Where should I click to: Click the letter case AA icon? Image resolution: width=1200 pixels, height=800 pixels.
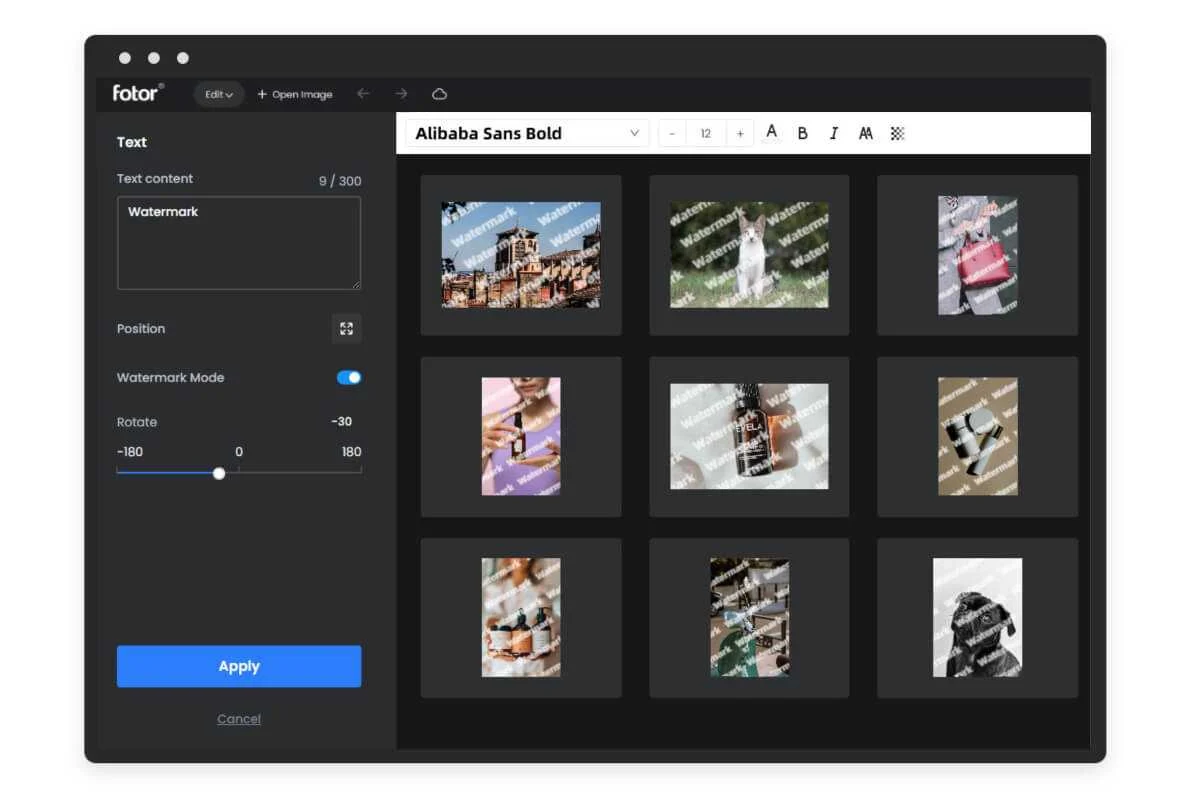click(865, 132)
